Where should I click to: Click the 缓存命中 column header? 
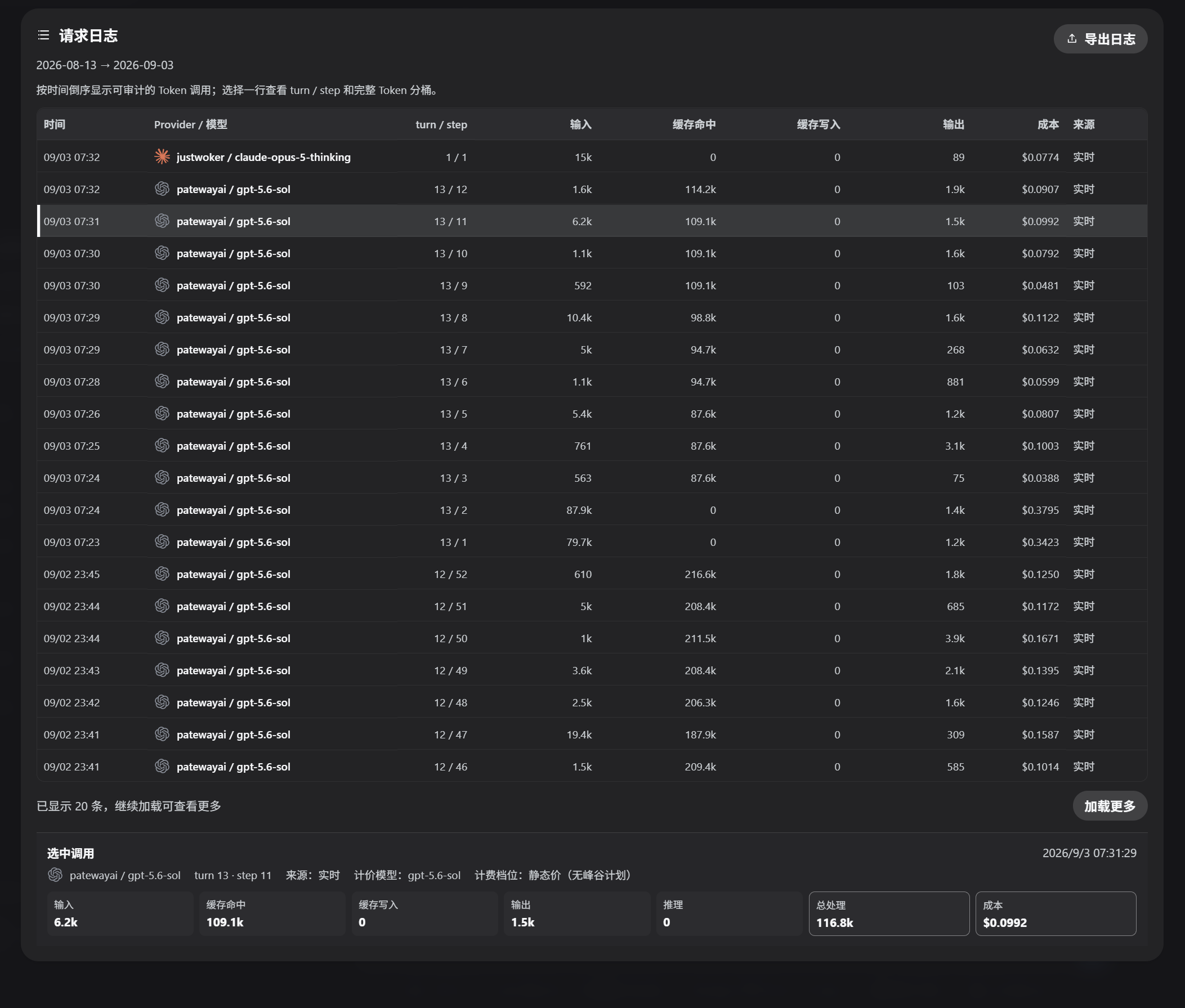(694, 124)
